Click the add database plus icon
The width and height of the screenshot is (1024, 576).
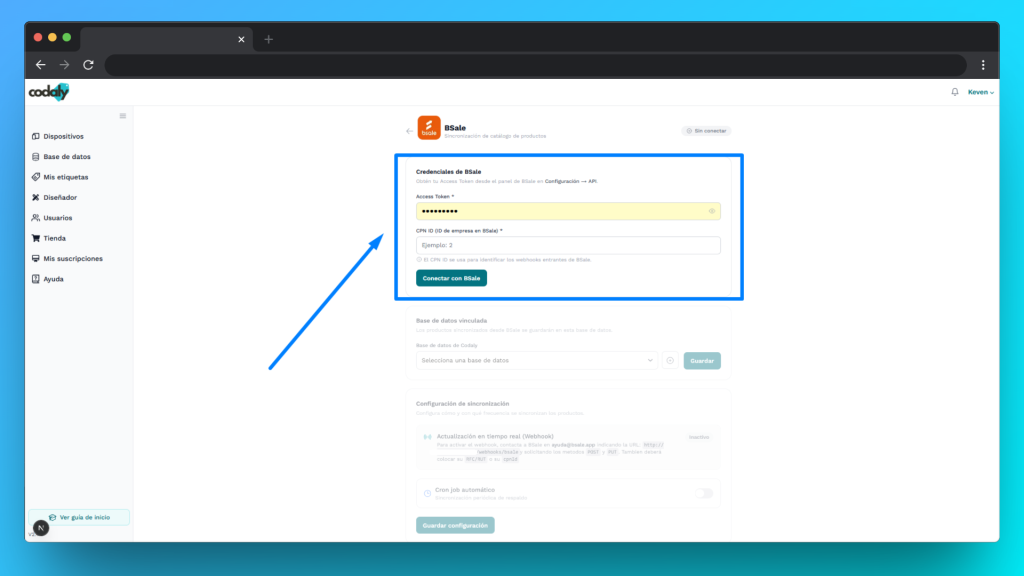point(670,360)
